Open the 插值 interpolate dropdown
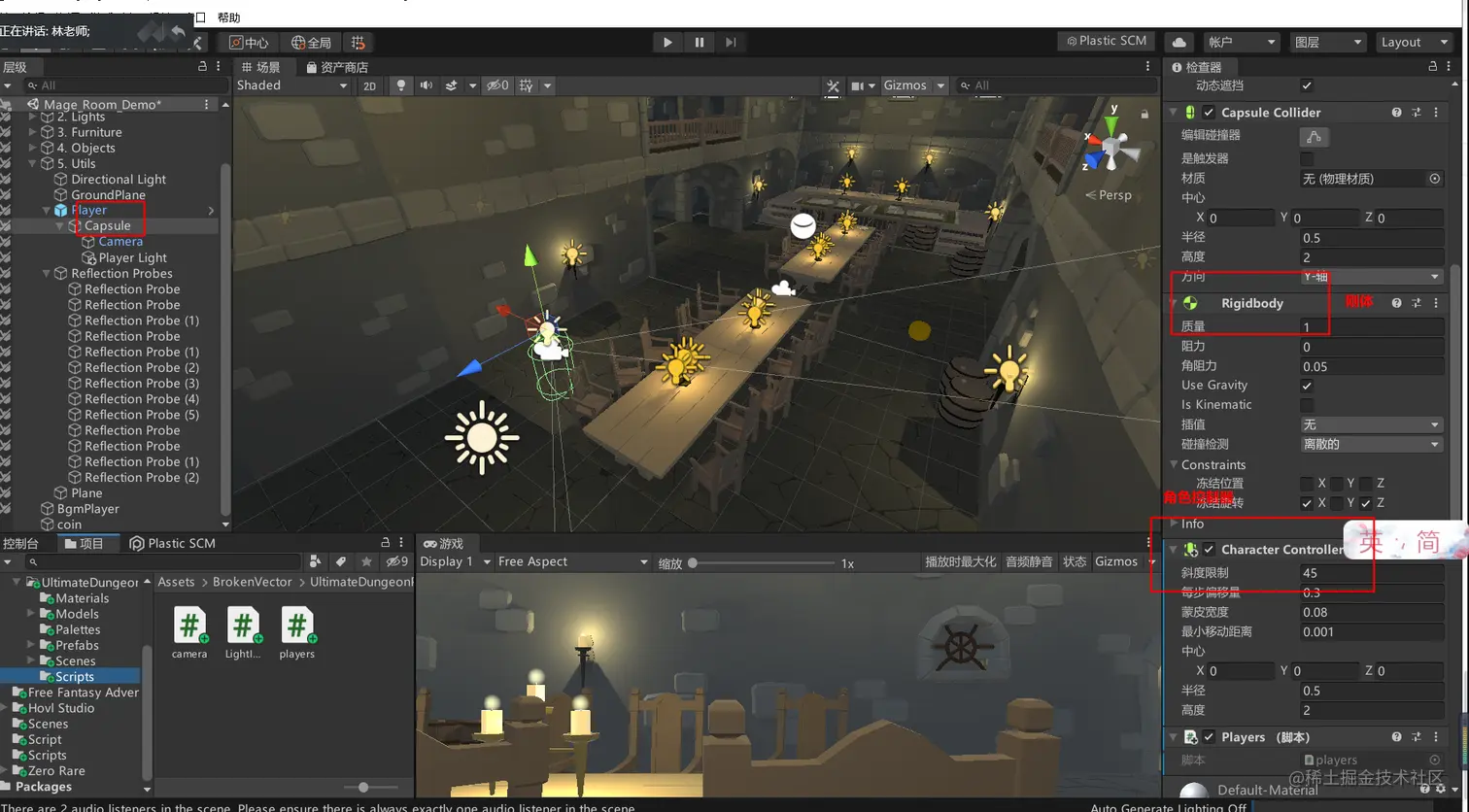1469x812 pixels. (1372, 424)
